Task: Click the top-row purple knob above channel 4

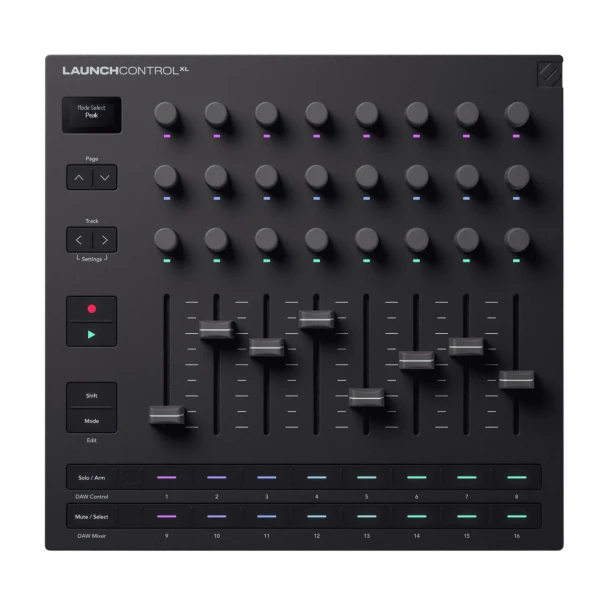Action: pos(316,114)
